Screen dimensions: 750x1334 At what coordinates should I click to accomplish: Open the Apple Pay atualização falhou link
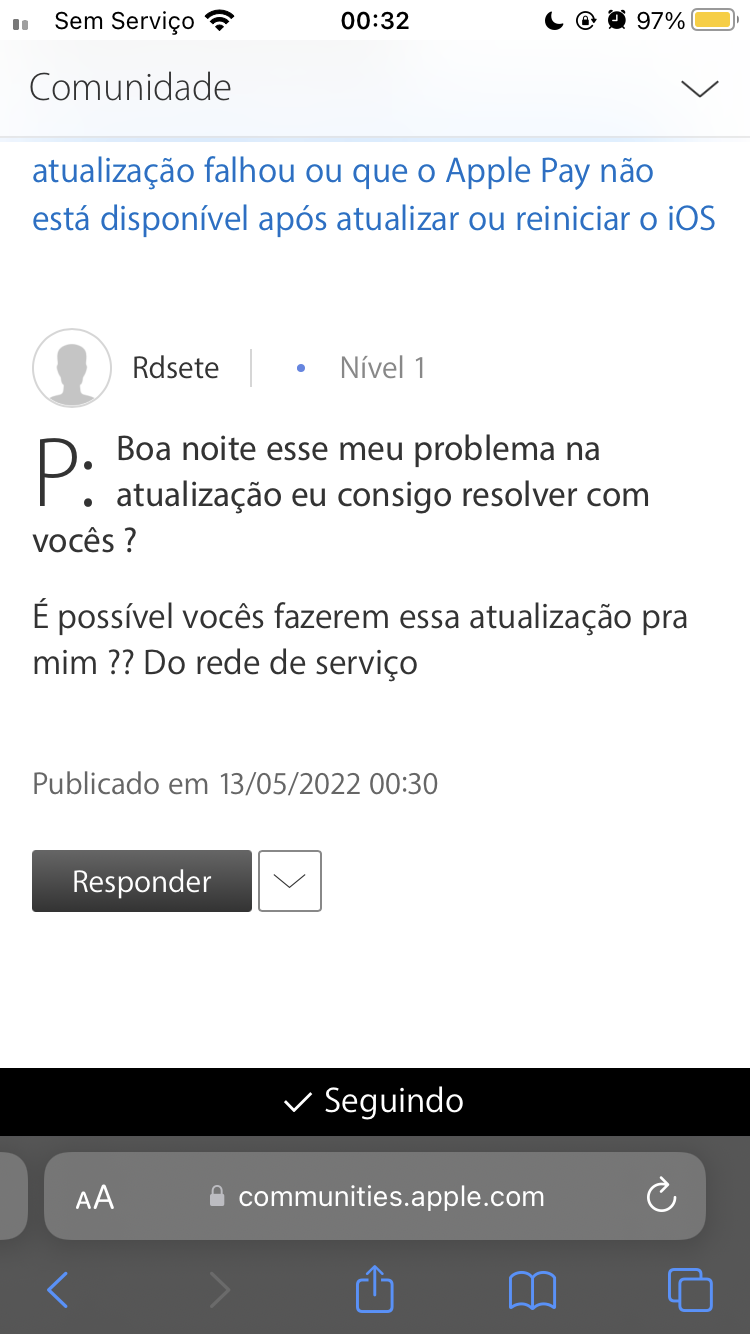pos(374,195)
